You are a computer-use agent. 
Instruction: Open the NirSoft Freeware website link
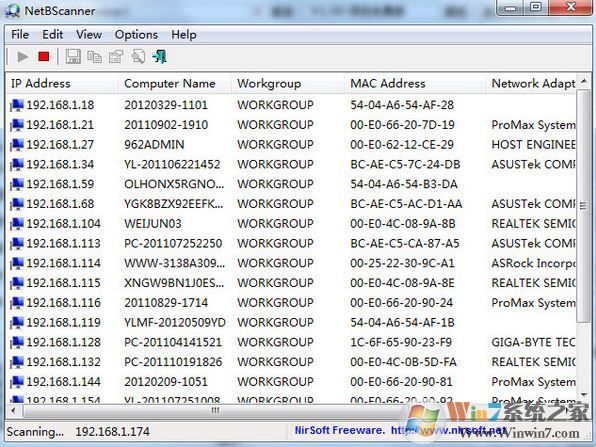point(400,430)
